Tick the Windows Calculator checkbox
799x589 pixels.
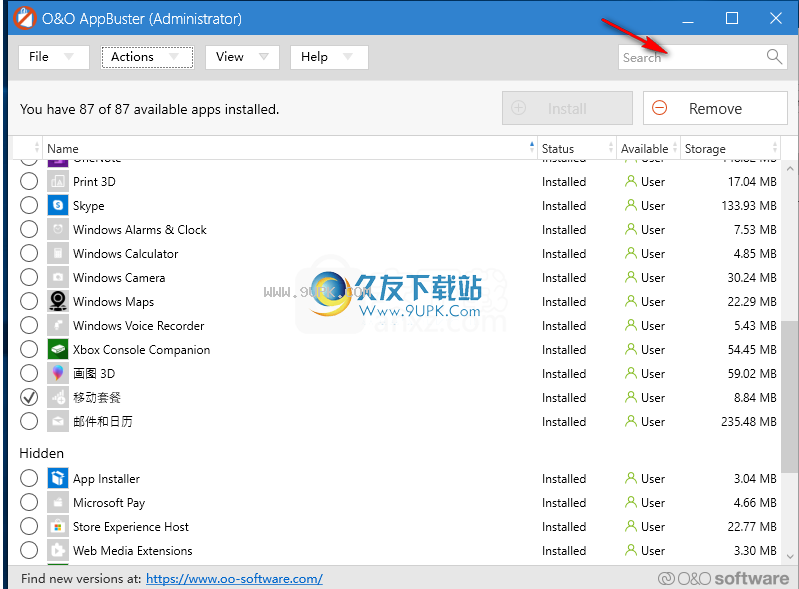29,253
